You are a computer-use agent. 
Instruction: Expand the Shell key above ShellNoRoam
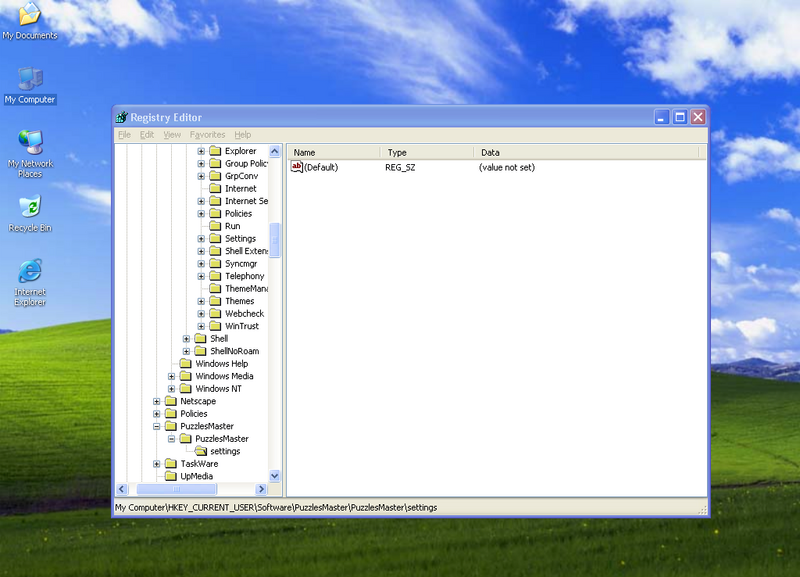[x=186, y=339]
